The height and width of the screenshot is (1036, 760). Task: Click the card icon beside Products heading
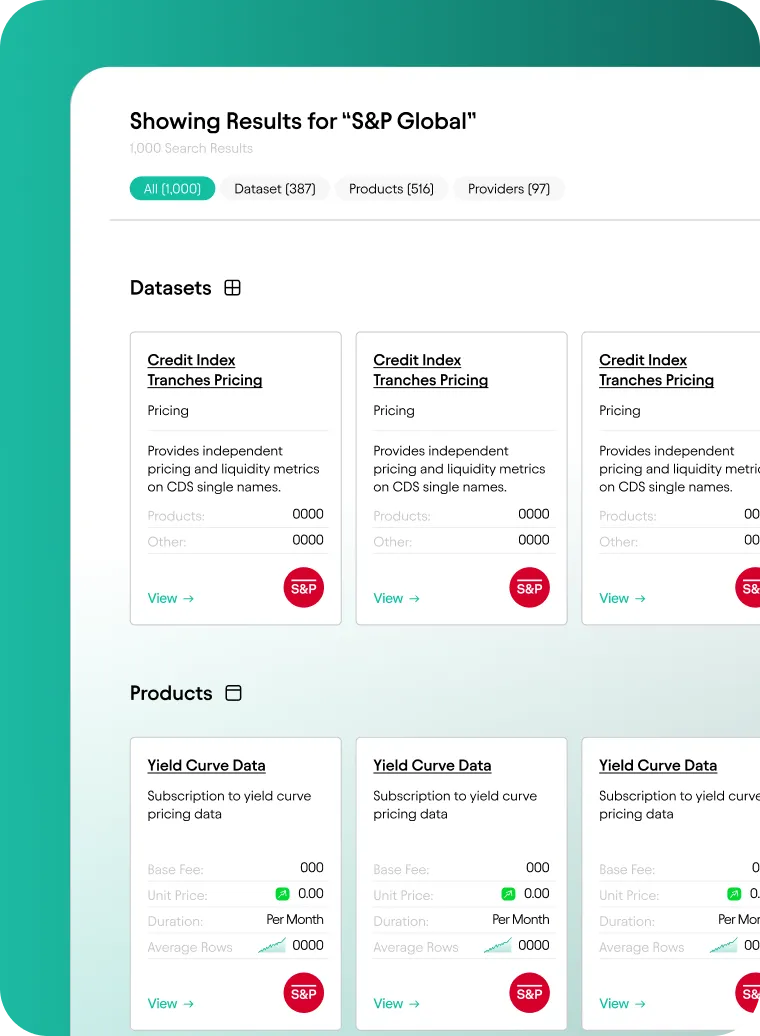pyautogui.click(x=233, y=692)
